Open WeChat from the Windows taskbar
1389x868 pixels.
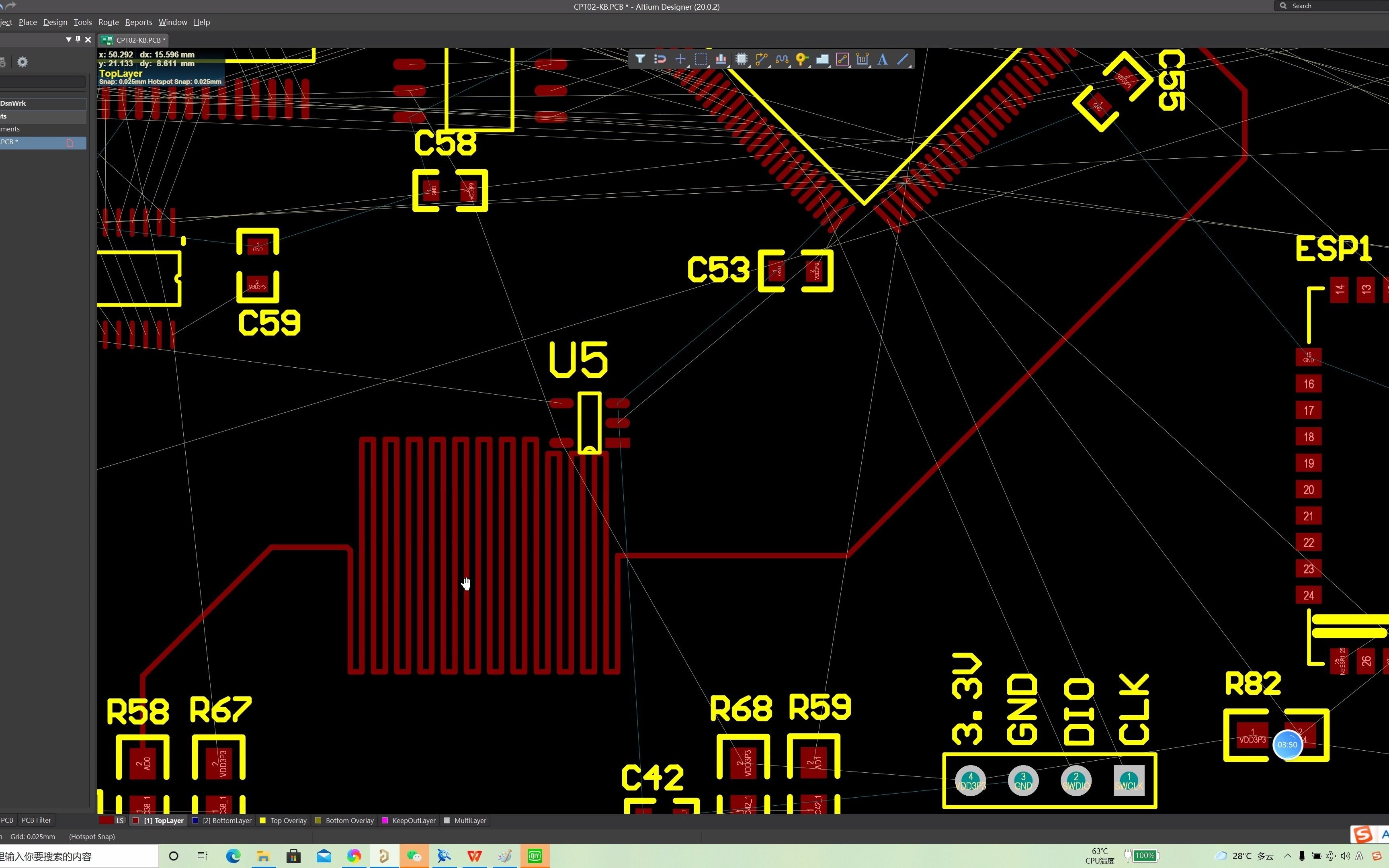click(414, 856)
